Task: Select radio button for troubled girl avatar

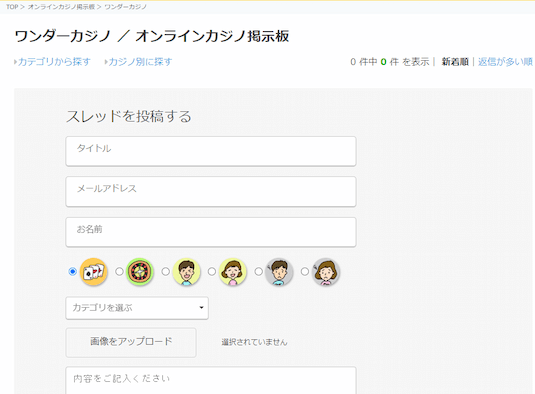Action: (x=305, y=272)
